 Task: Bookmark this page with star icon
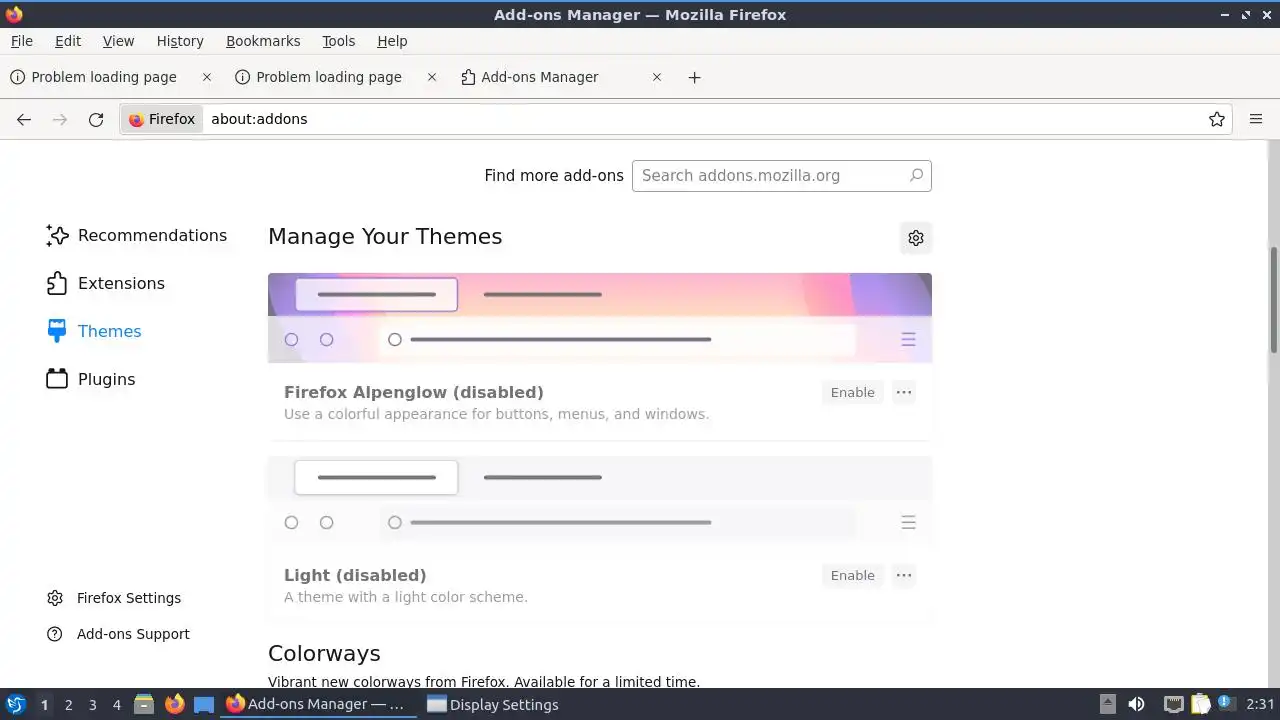pyautogui.click(x=1217, y=119)
